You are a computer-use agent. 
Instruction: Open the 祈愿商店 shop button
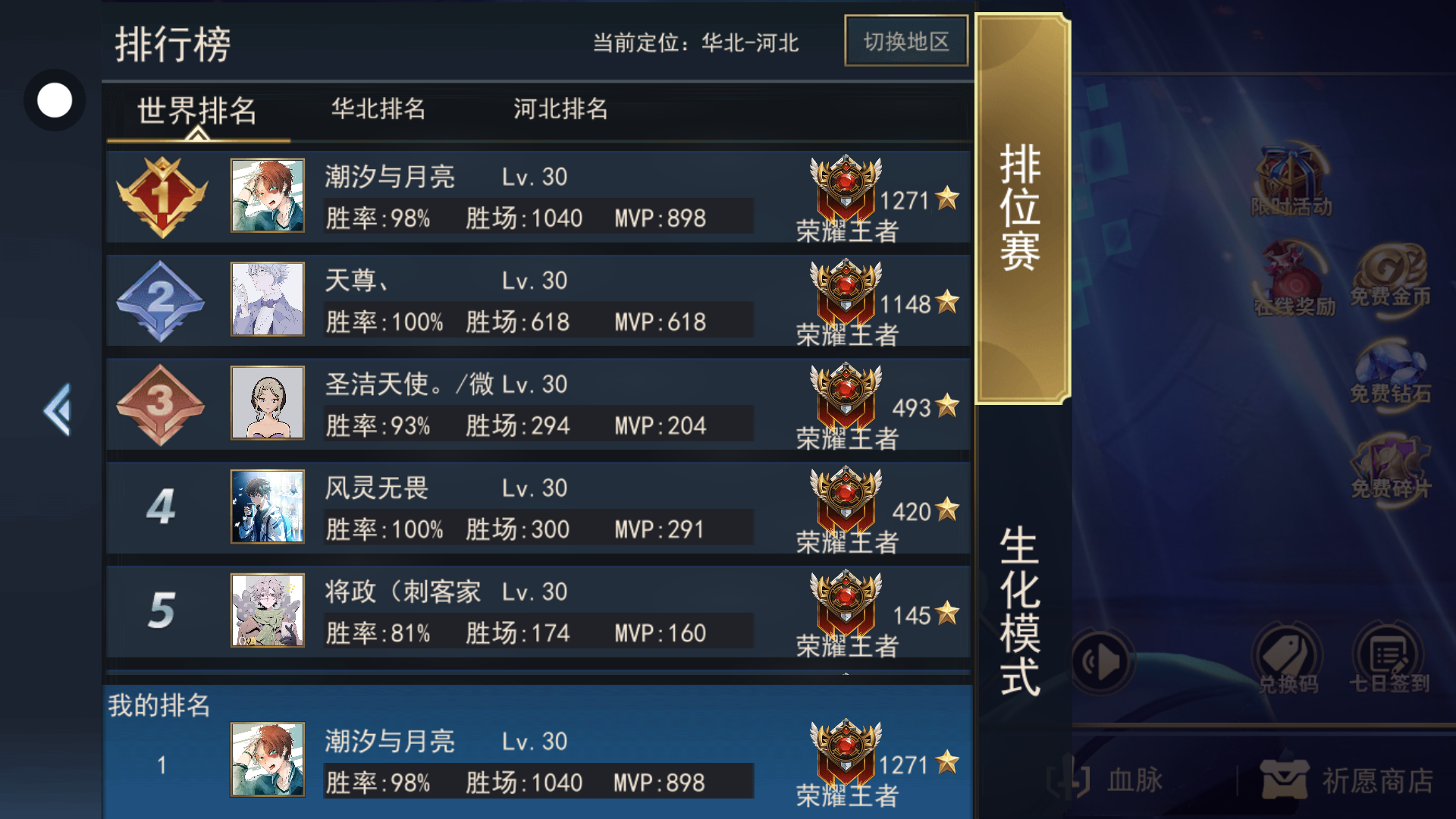click(x=1346, y=780)
